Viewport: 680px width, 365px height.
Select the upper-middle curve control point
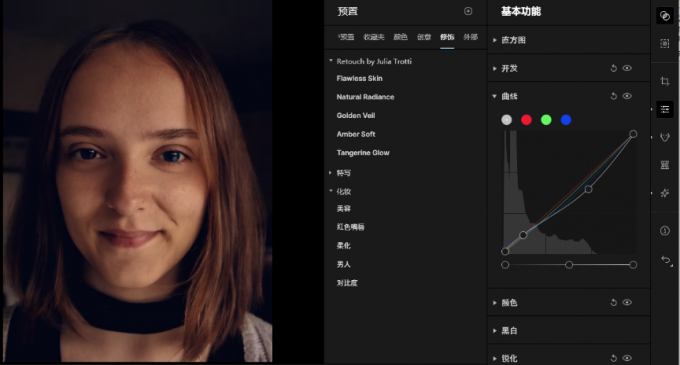click(588, 189)
